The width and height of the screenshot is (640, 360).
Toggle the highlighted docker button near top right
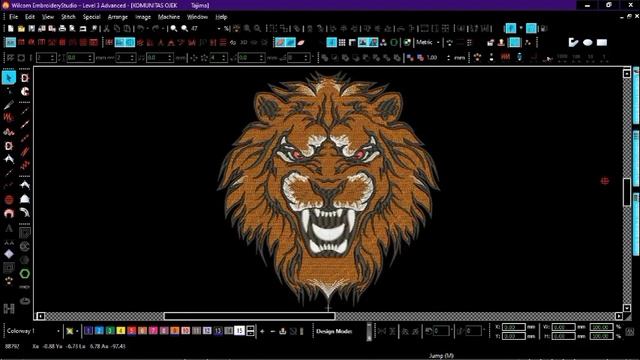[x=510, y=28]
